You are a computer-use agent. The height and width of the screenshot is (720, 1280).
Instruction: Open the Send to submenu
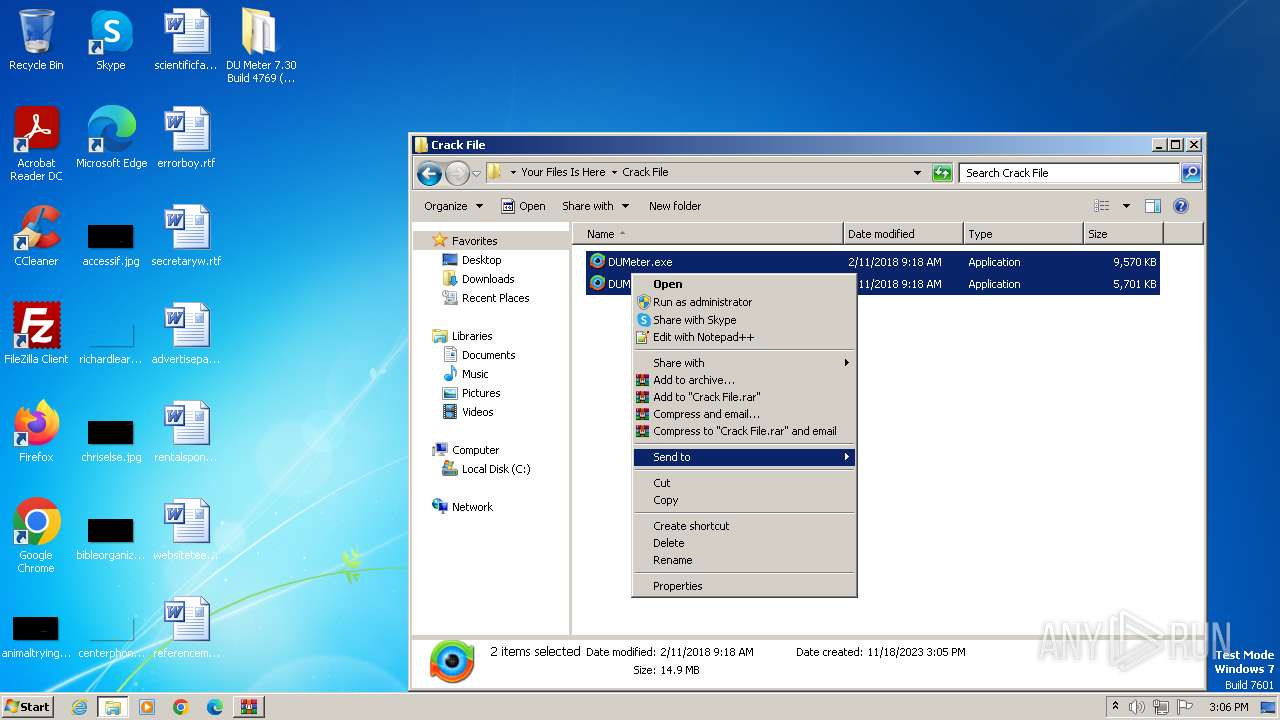point(744,457)
